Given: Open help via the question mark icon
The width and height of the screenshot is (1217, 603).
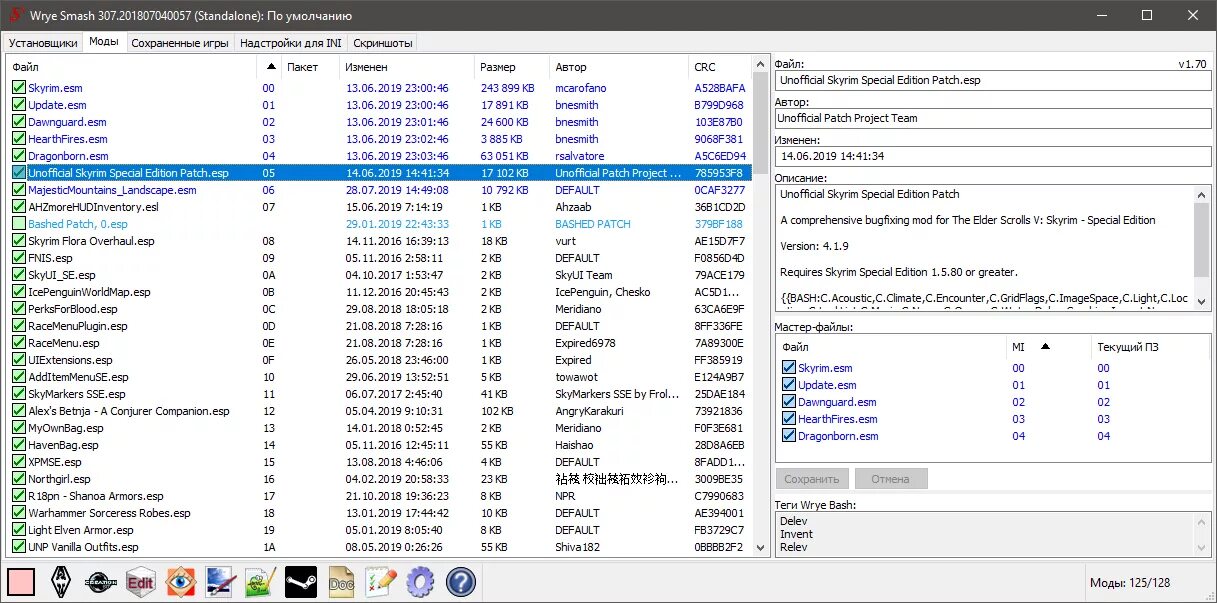Looking at the screenshot, I should pos(461,581).
